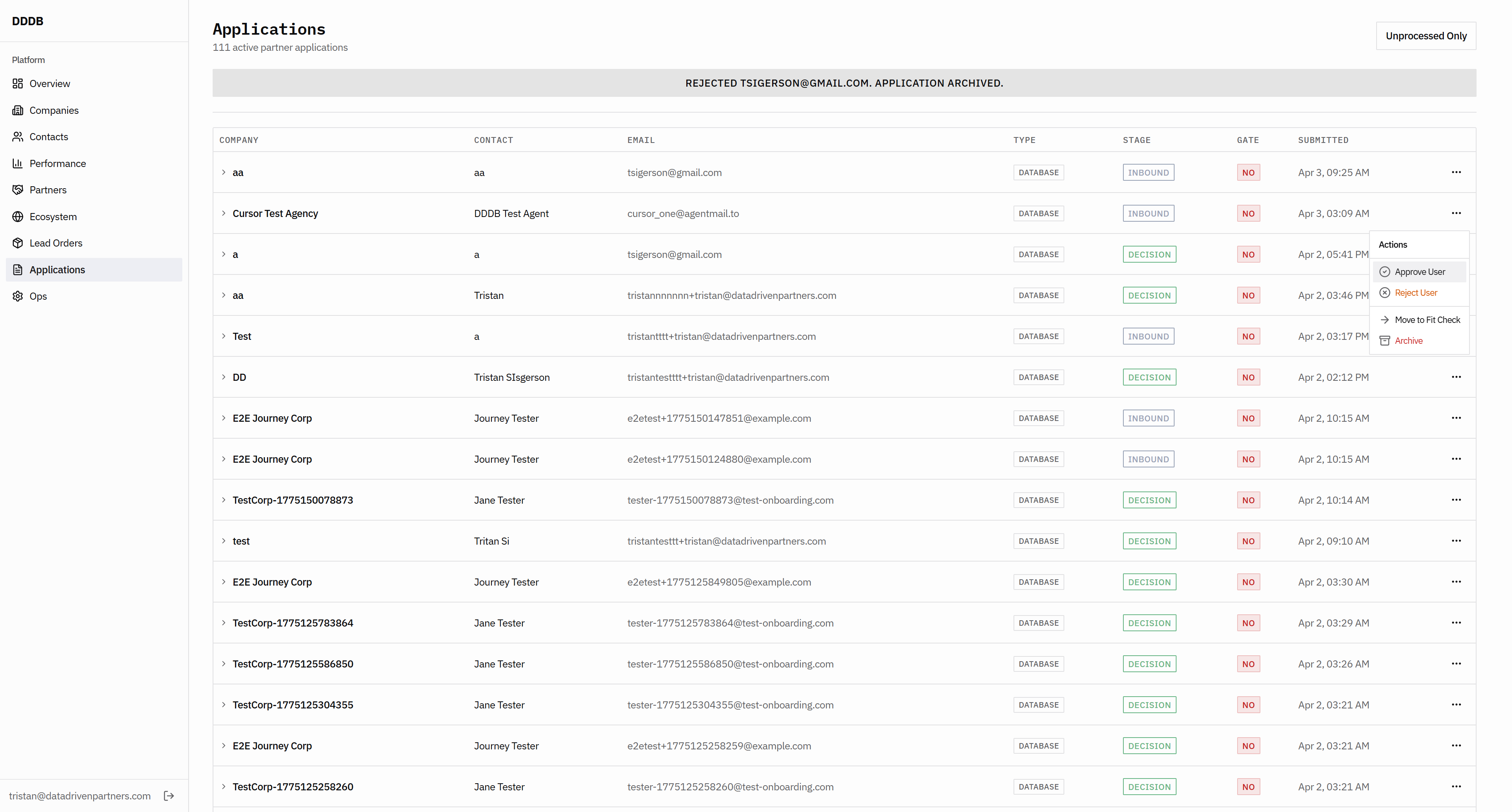1512x812 pixels.
Task: Click the Lead Orders box icon
Action: (18, 243)
